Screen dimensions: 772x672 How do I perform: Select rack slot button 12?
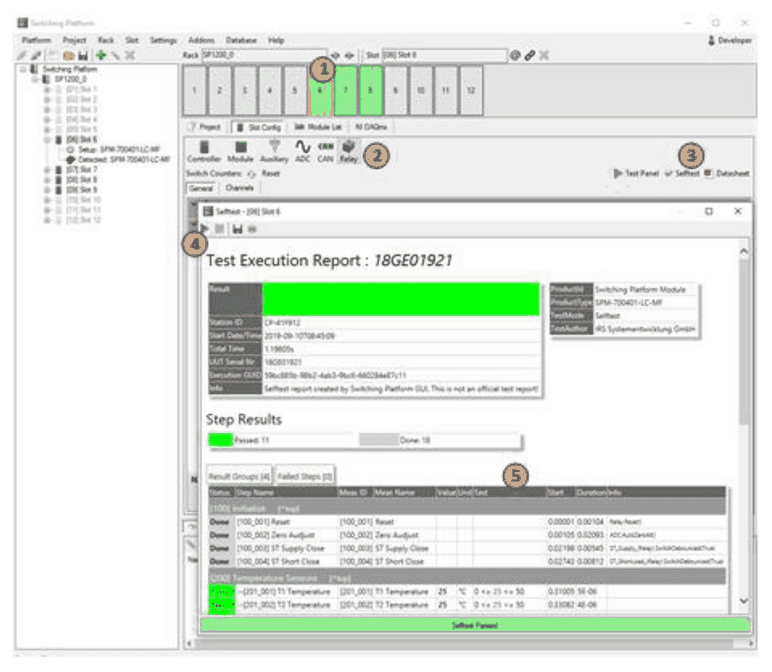pyautogui.click(x=471, y=91)
